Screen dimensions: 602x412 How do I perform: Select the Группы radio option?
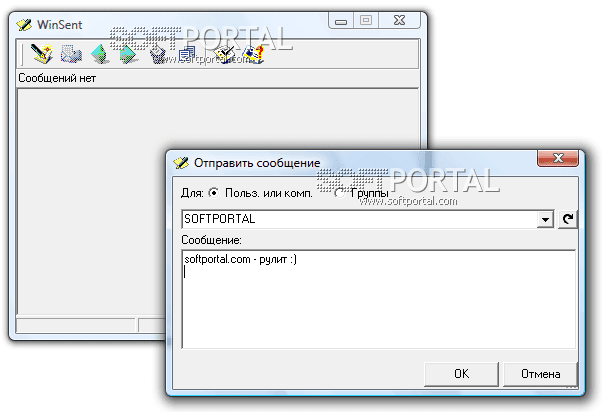(339, 193)
